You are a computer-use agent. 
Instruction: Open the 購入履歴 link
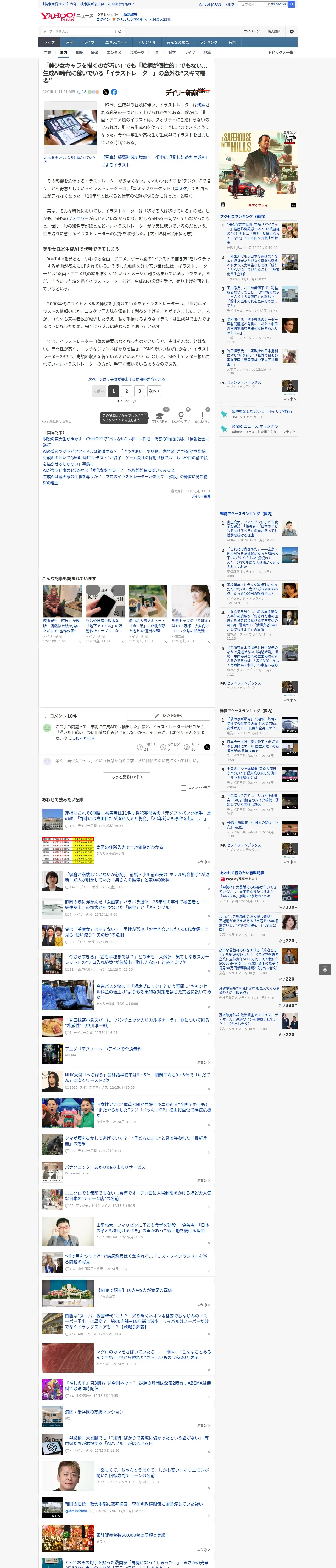click(x=274, y=32)
